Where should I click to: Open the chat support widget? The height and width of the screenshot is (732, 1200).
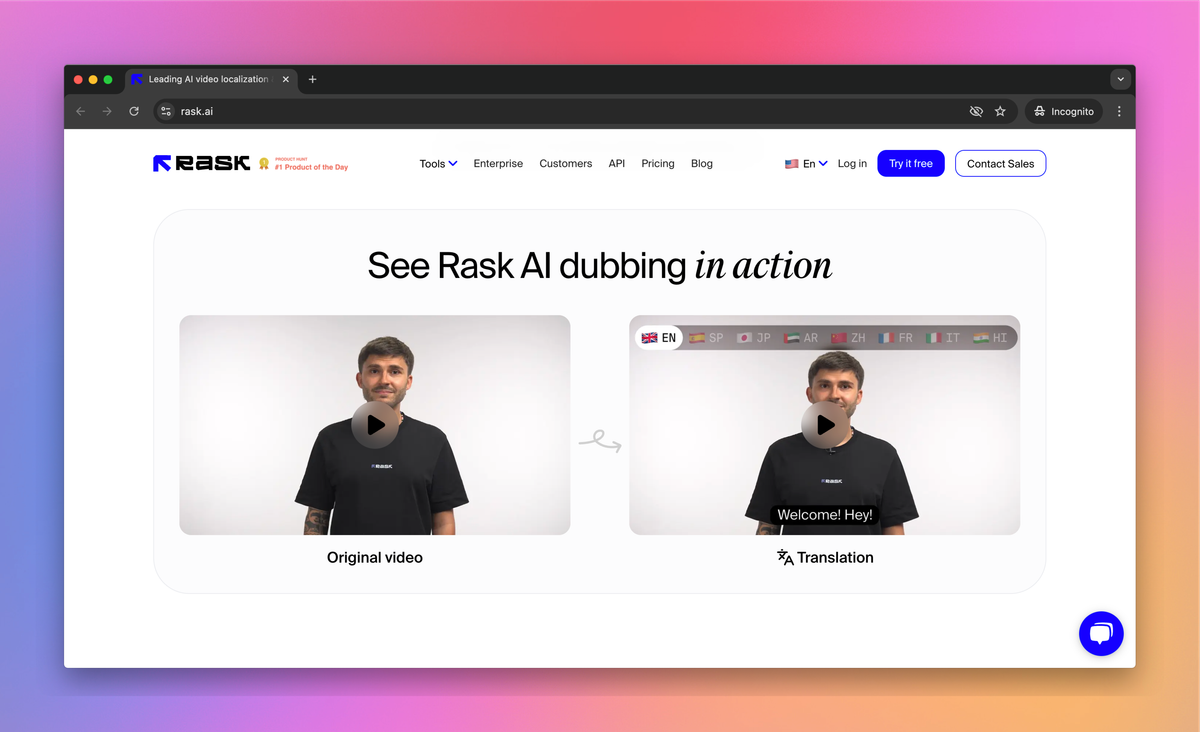pos(1101,633)
